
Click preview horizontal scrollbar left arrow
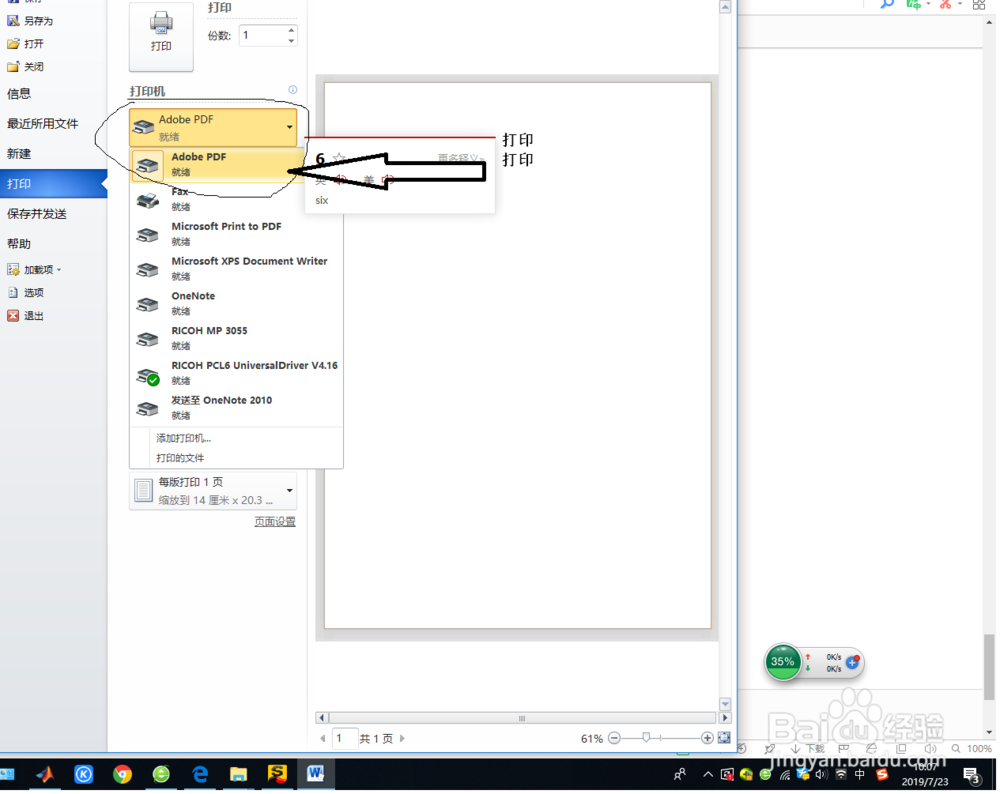pos(321,718)
